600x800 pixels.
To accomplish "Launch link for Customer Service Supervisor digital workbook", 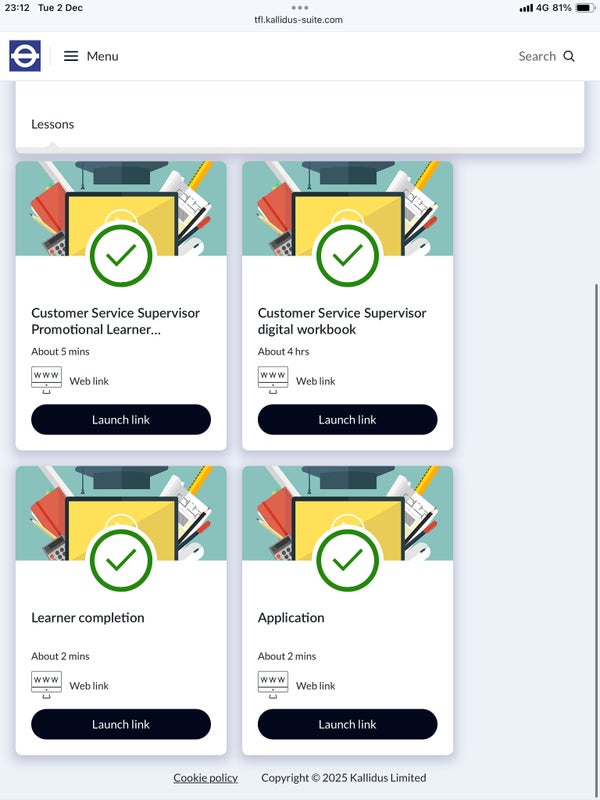I will (347, 420).
